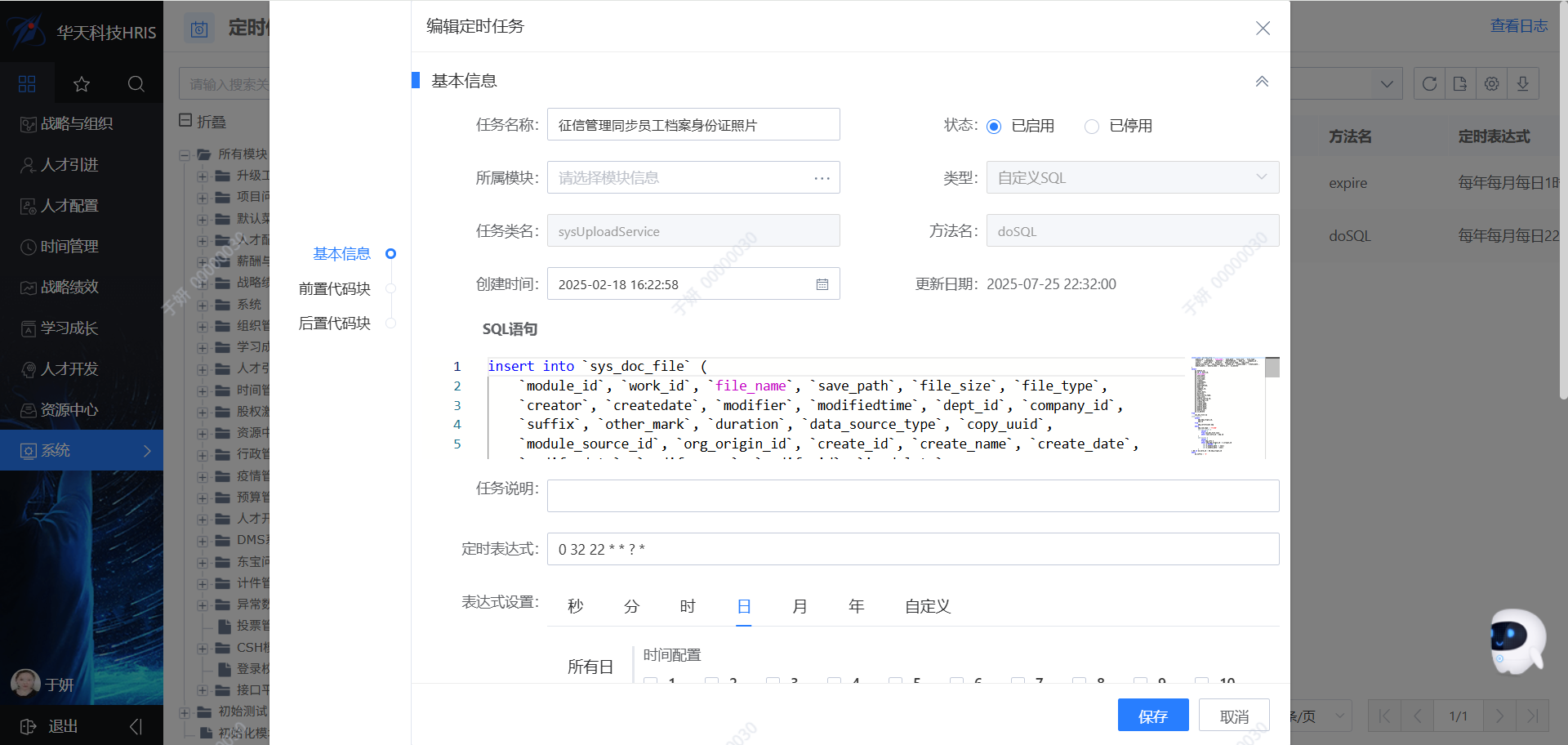The width and height of the screenshot is (1568, 745).
Task: Click the download icon in the table toolbar
Action: coord(1522,83)
